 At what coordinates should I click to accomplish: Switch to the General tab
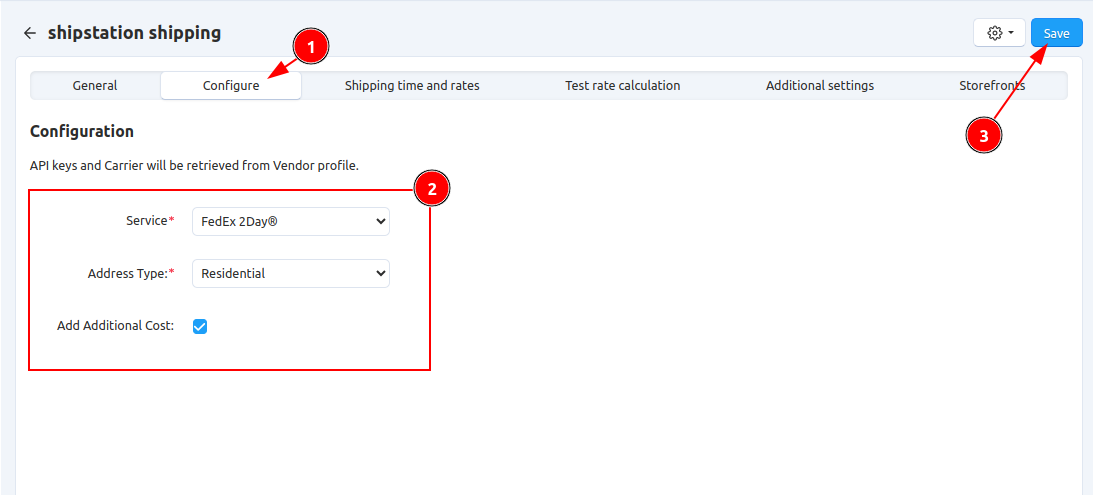pos(95,86)
